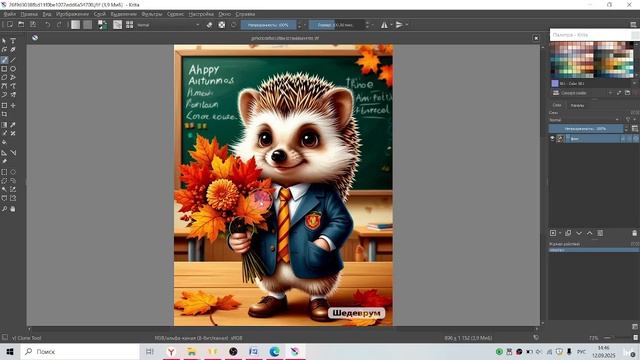This screenshot has width=640, height=360.
Task: Open the toolbar blending mode Normal dropdown
Action: click(x=168, y=25)
